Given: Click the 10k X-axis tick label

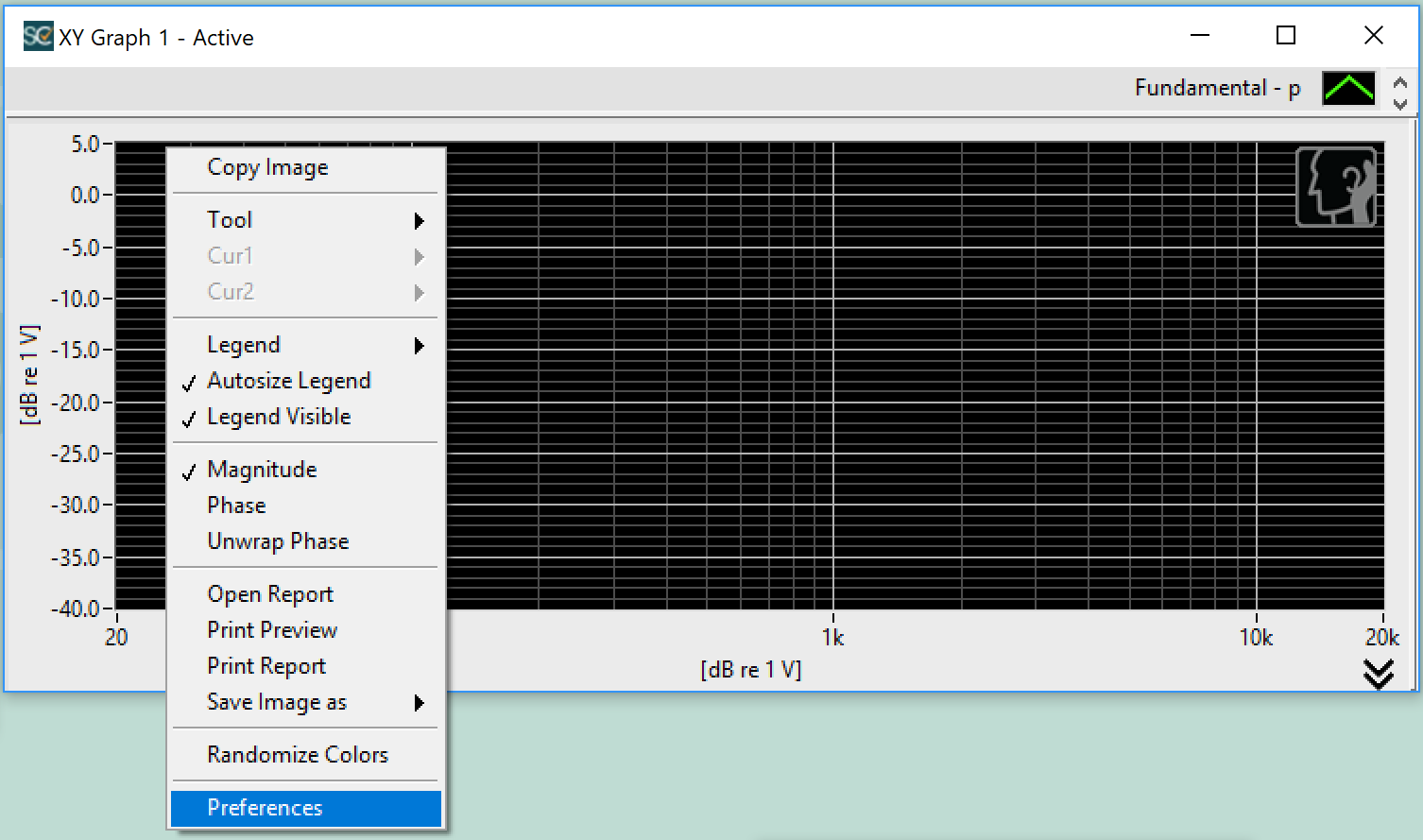Looking at the screenshot, I should [x=1256, y=638].
